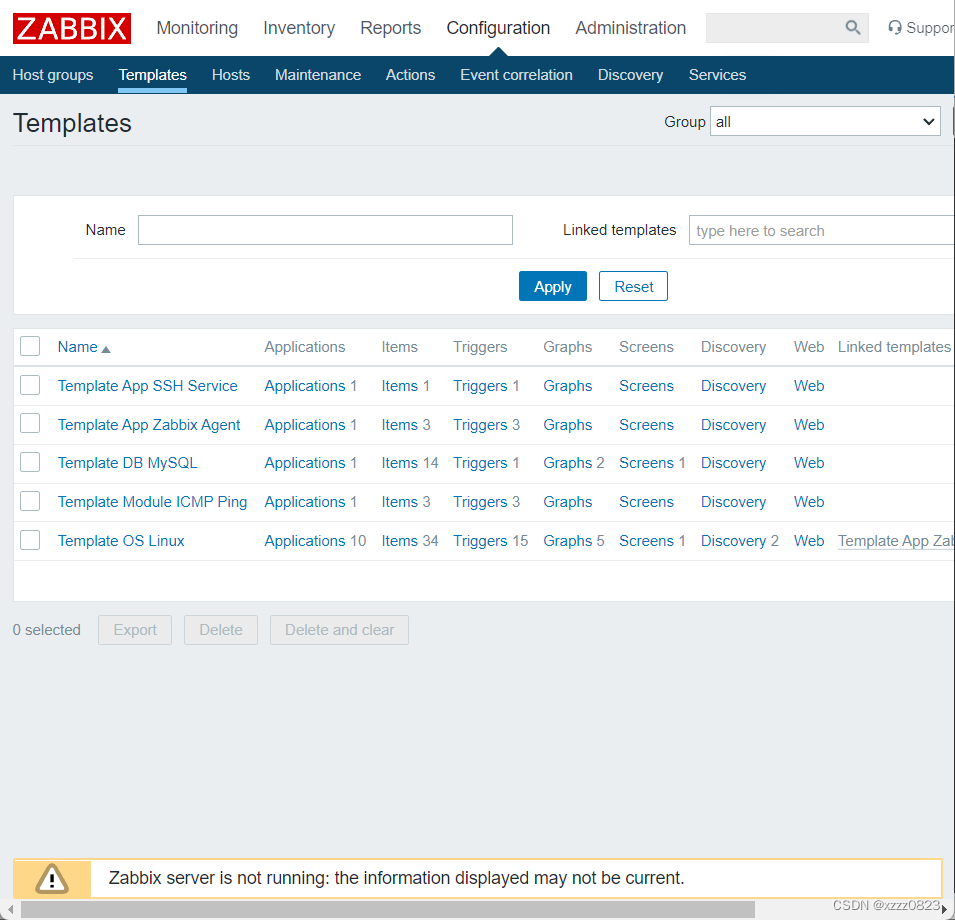Check the Template App SSH Service checkbox
This screenshot has width=955, height=920.
30,385
